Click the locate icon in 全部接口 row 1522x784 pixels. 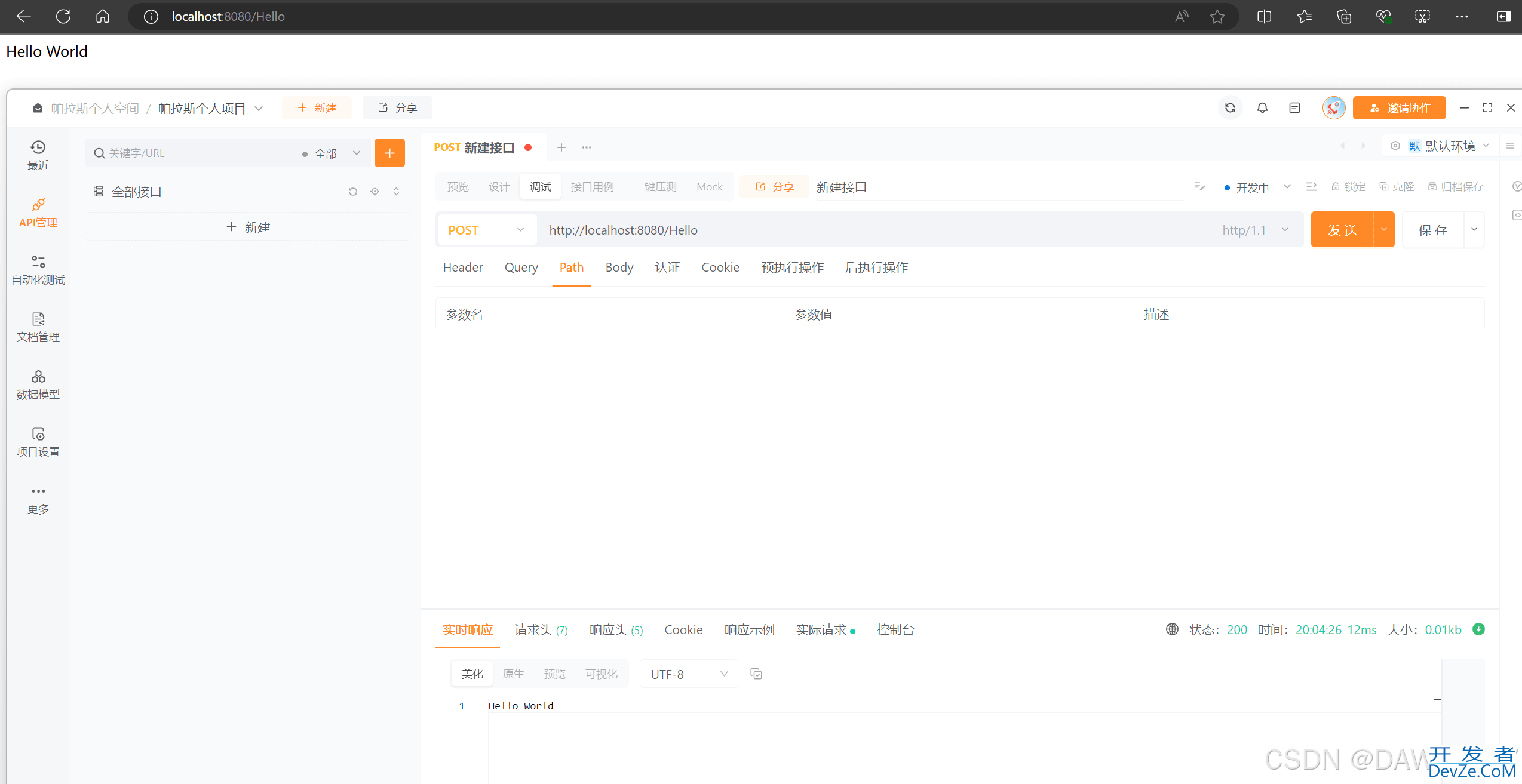[x=375, y=192]
